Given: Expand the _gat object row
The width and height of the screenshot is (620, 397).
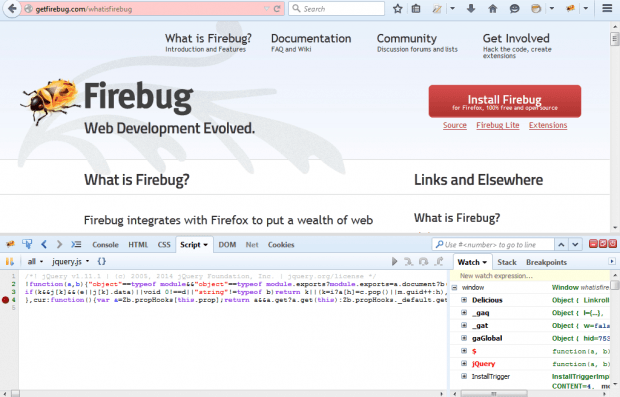Looking at the screenshot, I should pos(464,325).
